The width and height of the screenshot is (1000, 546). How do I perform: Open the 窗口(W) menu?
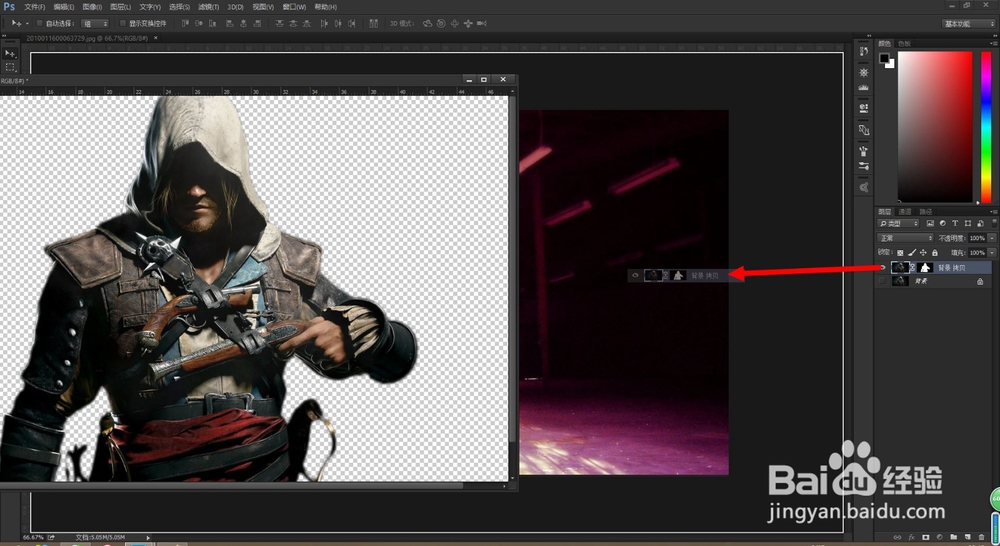[x=294, y=7]
